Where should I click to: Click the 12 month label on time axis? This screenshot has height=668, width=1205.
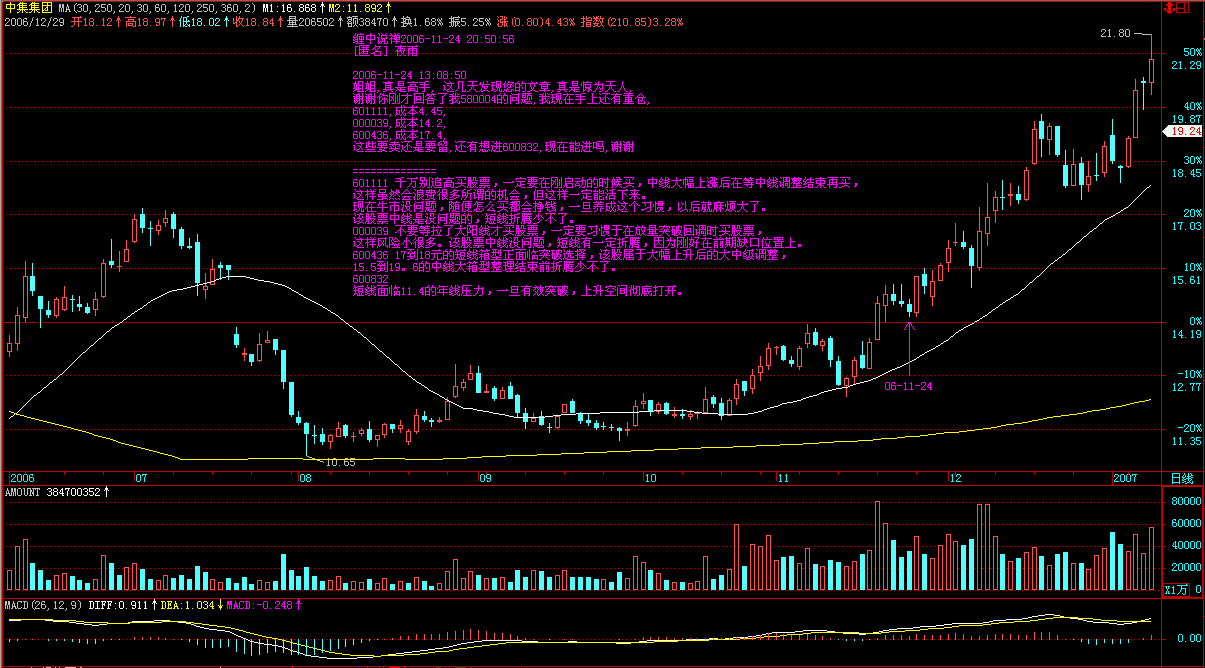955,479
